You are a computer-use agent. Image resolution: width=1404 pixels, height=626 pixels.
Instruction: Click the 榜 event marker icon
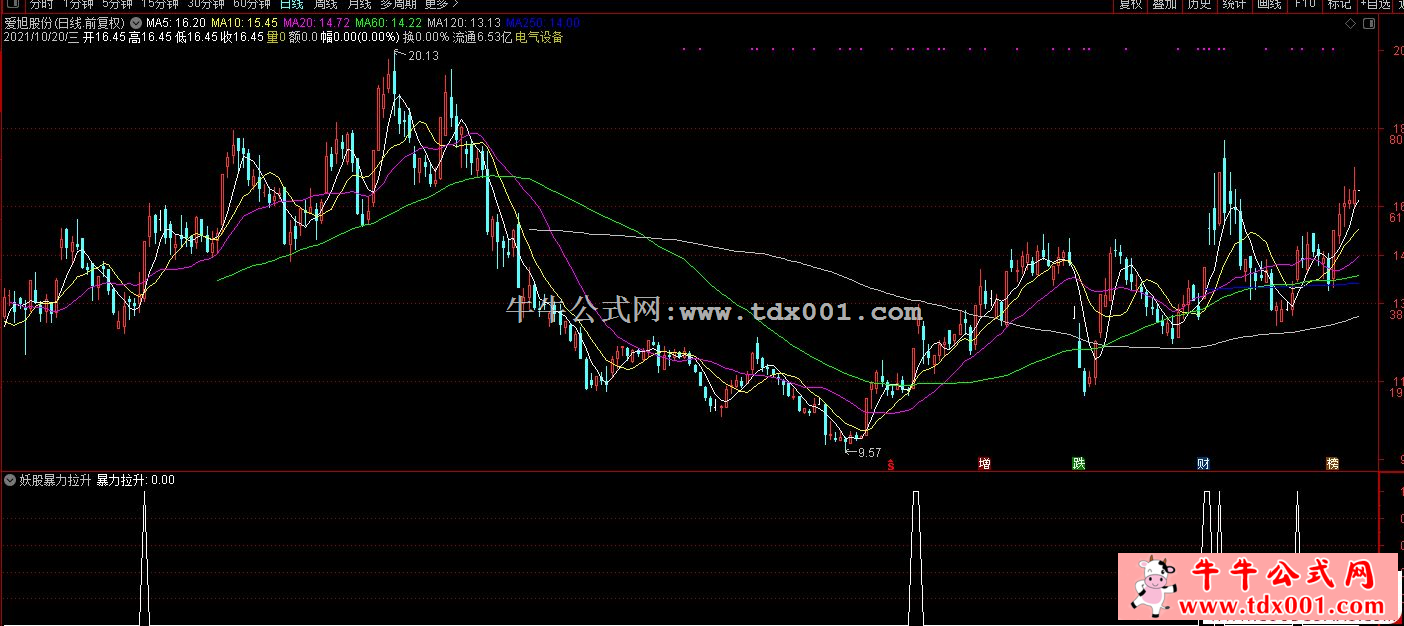[x=1332, y=464]
